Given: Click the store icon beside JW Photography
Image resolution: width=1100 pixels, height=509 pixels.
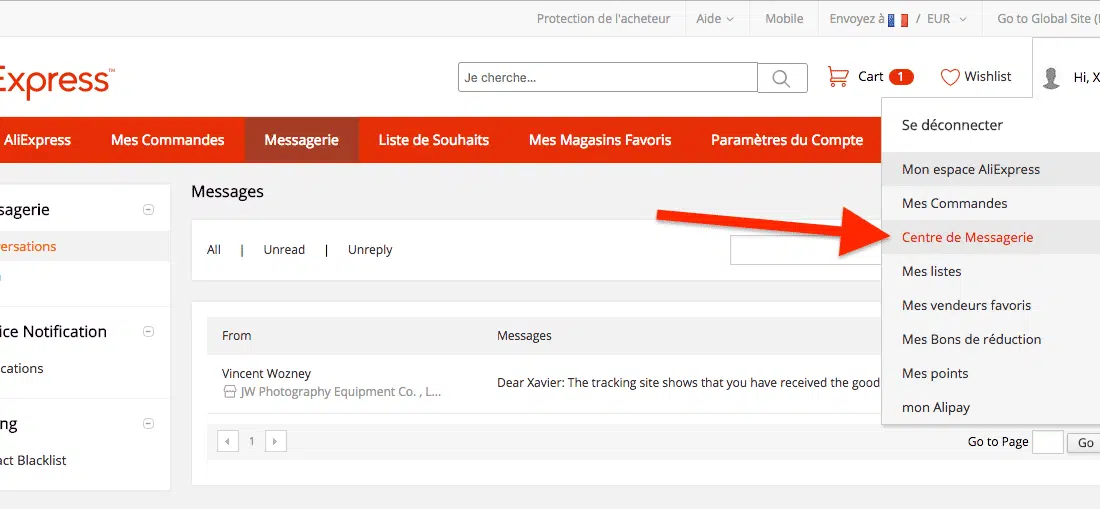Looking at the screenshot, I should [229, 392].
